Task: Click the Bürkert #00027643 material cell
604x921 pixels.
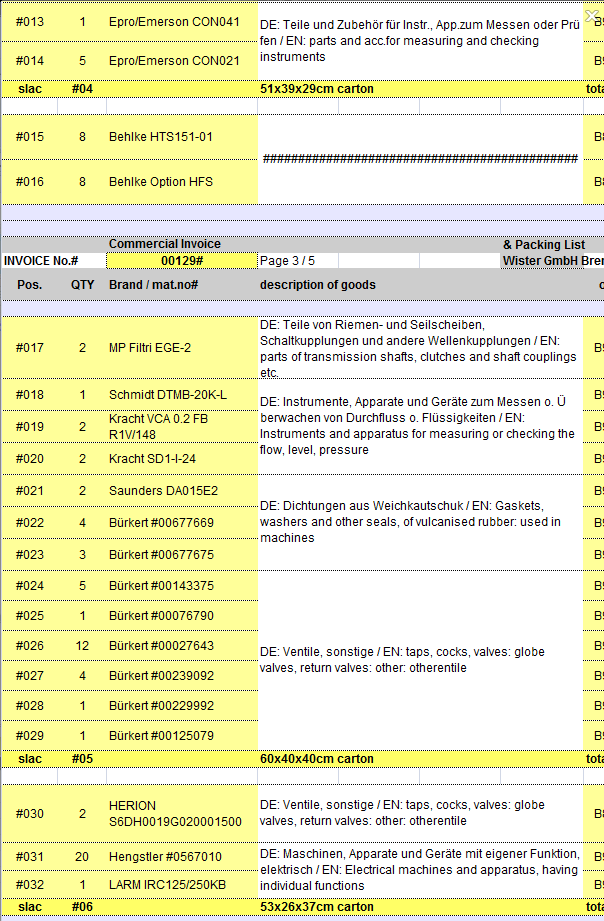Action: tap(161, 646)
